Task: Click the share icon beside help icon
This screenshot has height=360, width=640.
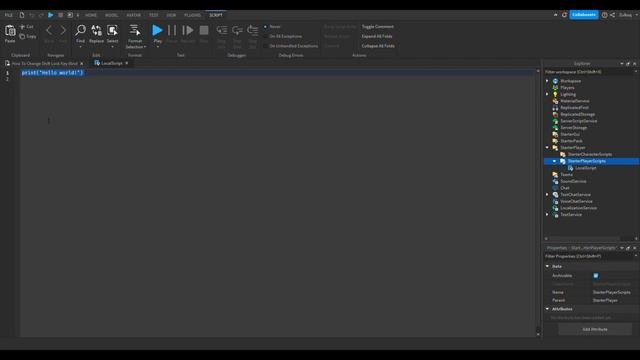Action: tap(612, 15)
